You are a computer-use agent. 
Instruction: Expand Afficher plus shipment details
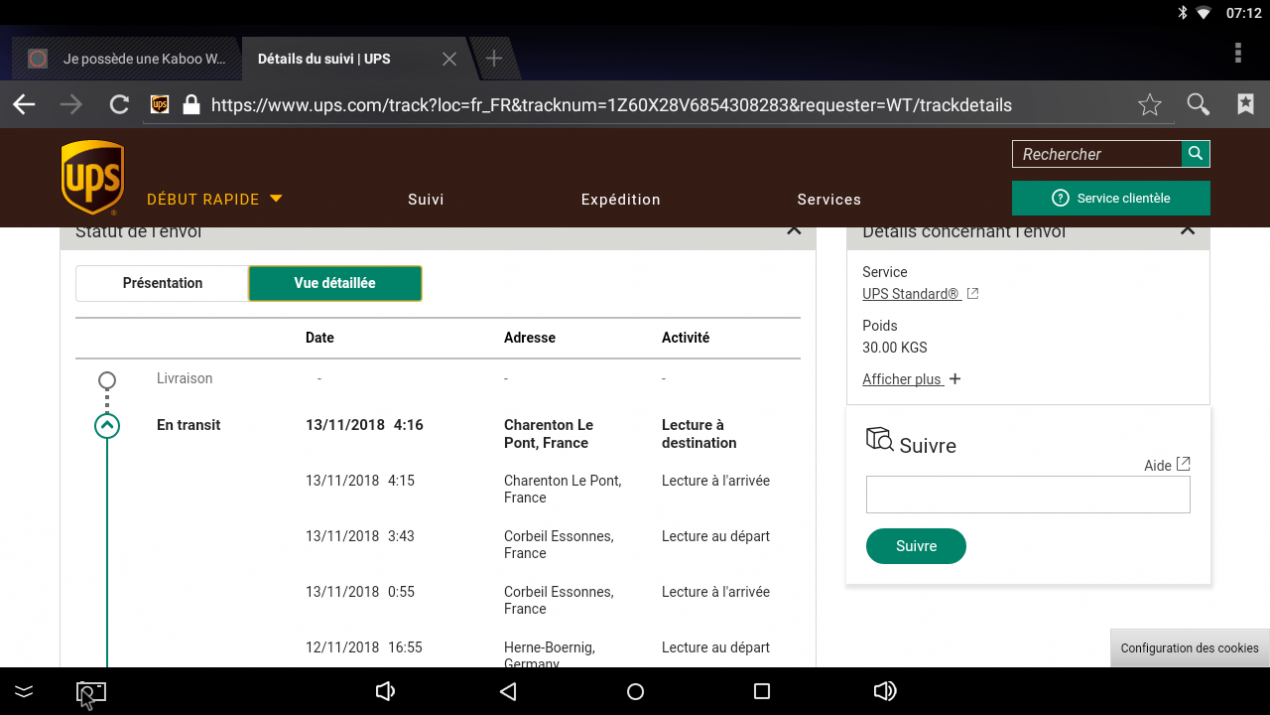coord(911,379)
